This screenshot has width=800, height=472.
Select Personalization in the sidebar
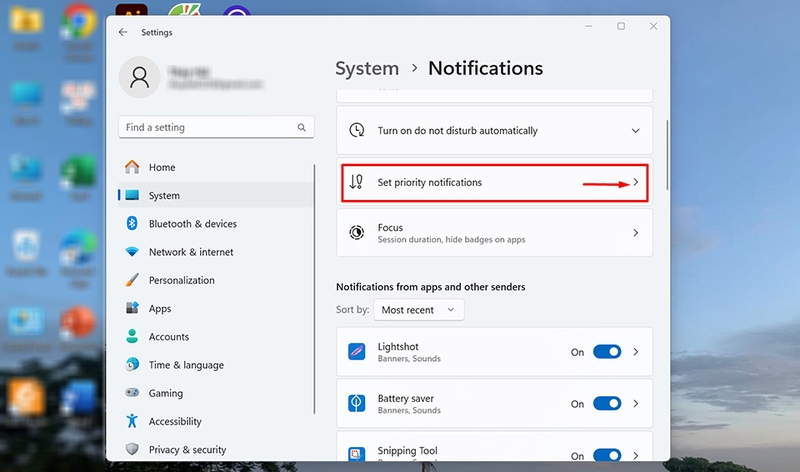[x=216, y=280]
